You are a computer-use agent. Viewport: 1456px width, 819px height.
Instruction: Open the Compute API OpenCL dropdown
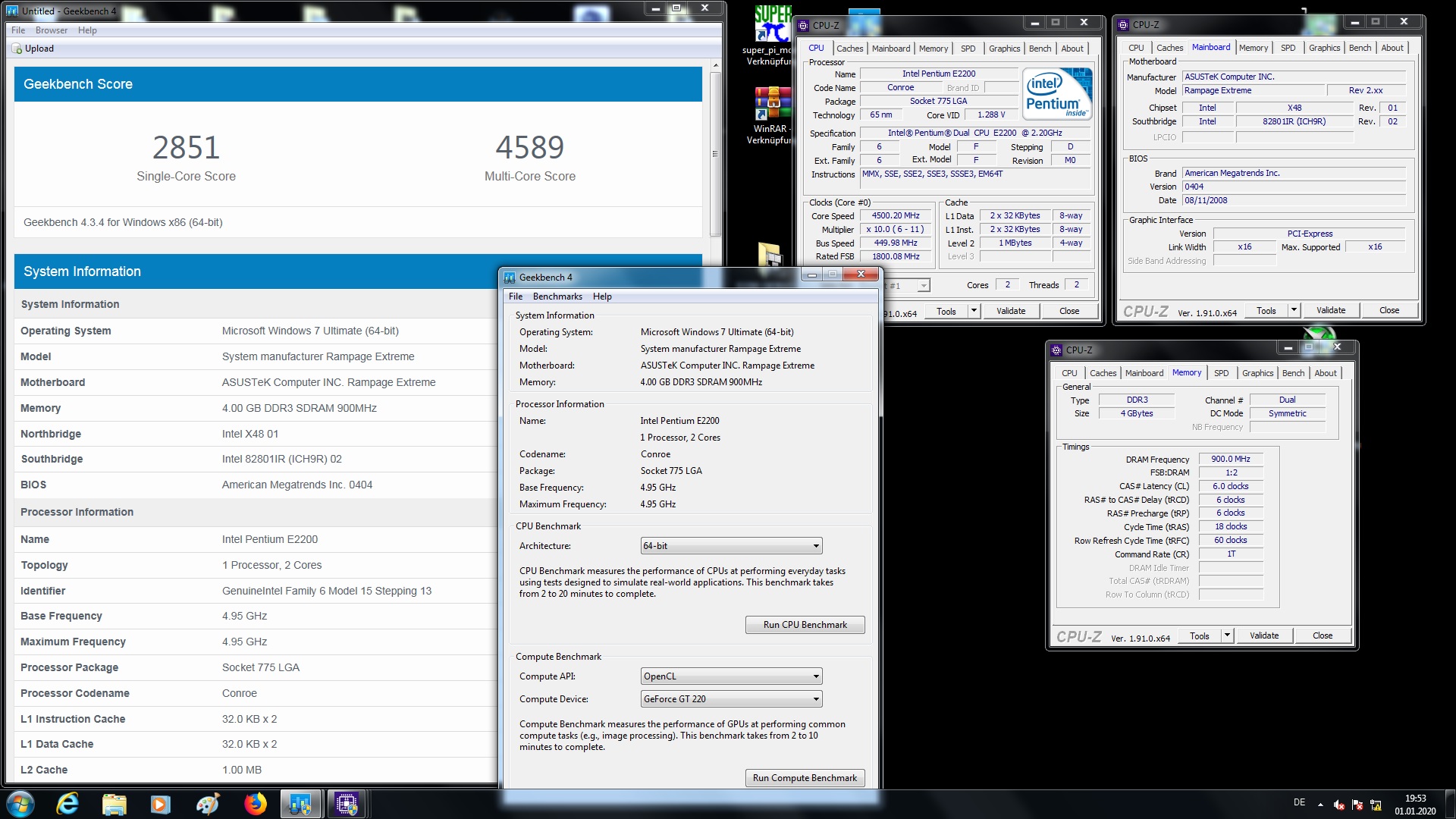click(x=731, y=676)
